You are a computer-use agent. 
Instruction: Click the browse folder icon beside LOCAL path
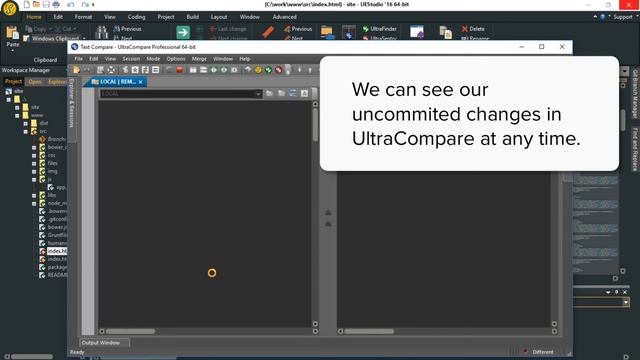coord(269,93)
